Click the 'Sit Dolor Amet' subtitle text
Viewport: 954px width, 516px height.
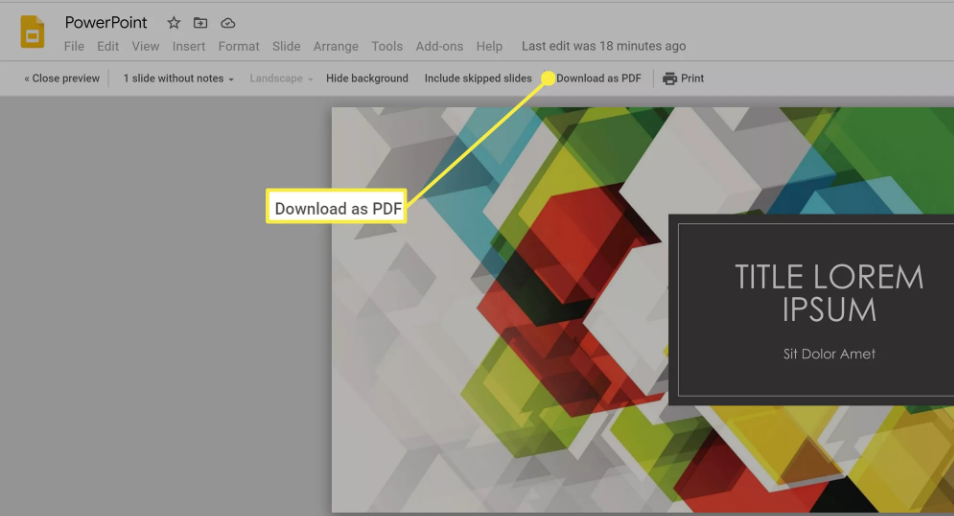[829, 354]
